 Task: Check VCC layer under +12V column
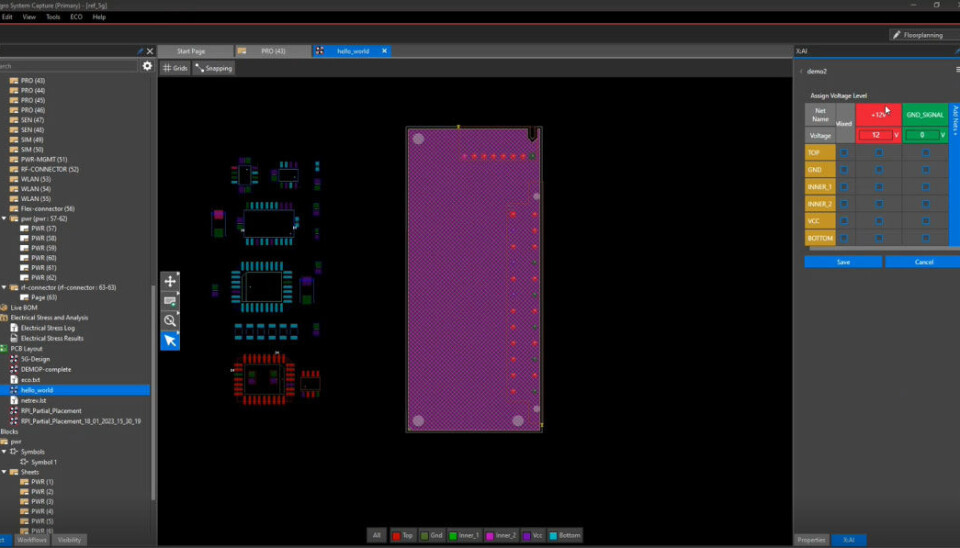tap(879, 221)
